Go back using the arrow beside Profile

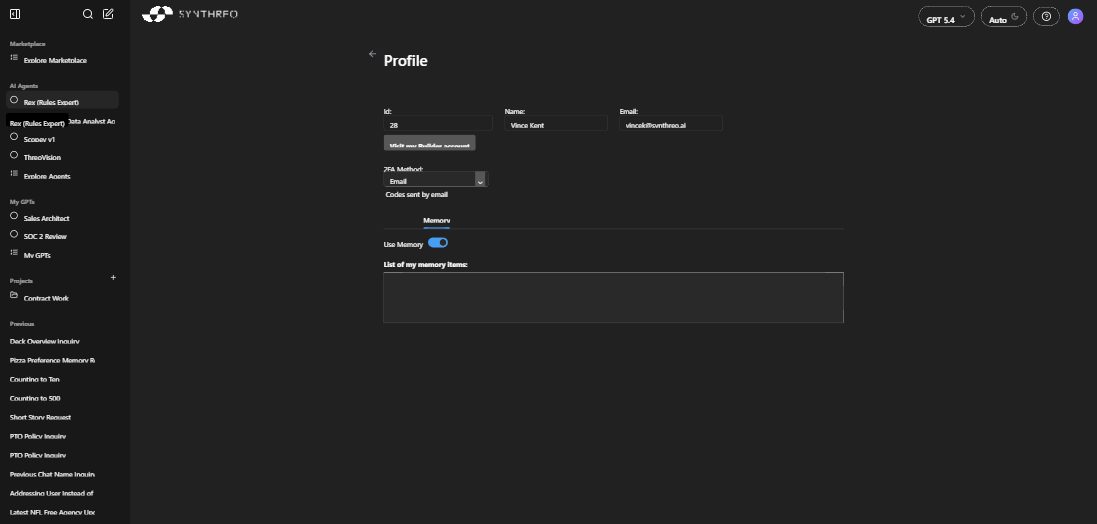tap(372, 54)
